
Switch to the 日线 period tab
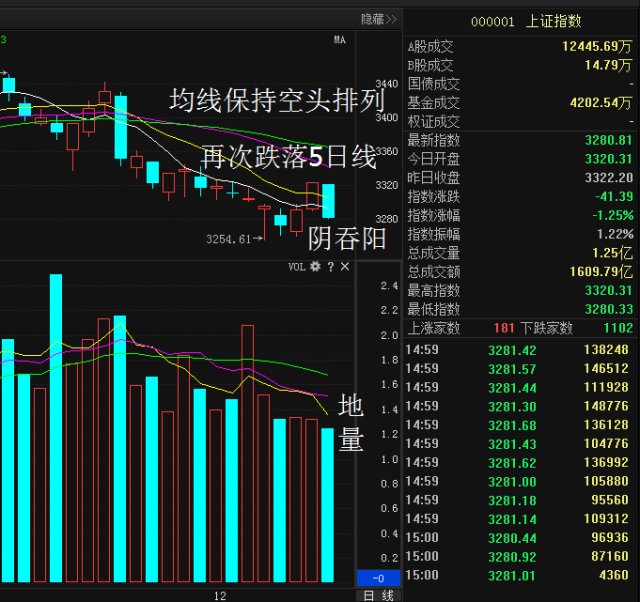(x=378, y=596)
